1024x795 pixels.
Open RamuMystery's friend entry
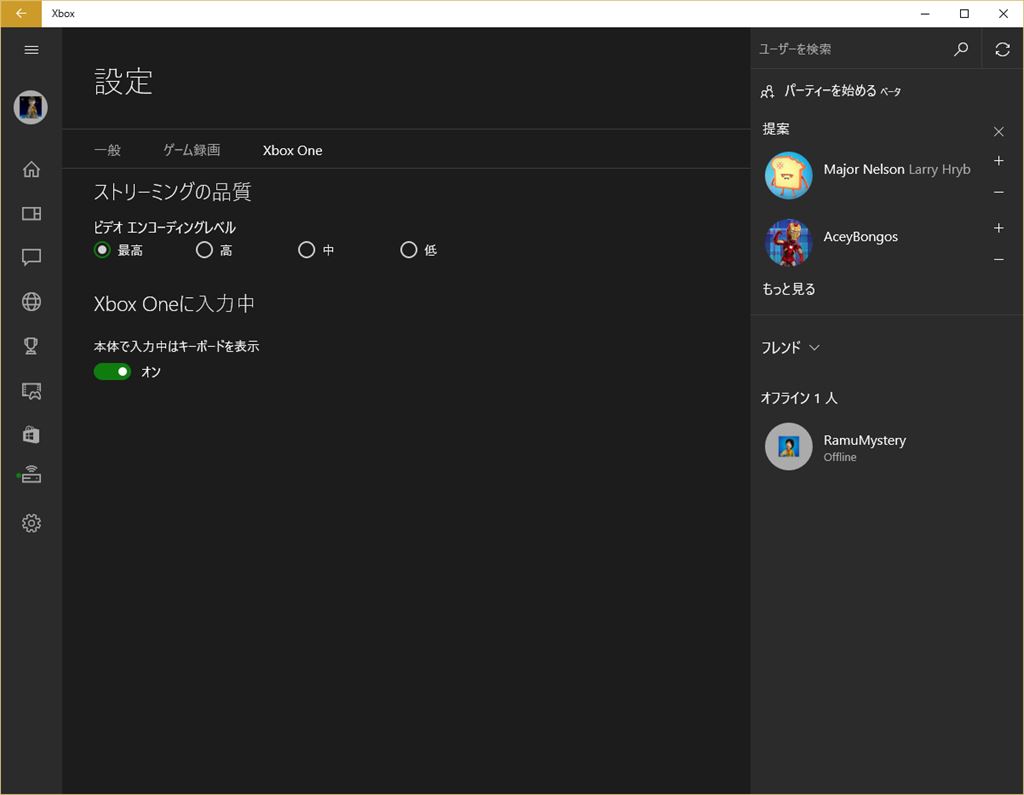887,447
